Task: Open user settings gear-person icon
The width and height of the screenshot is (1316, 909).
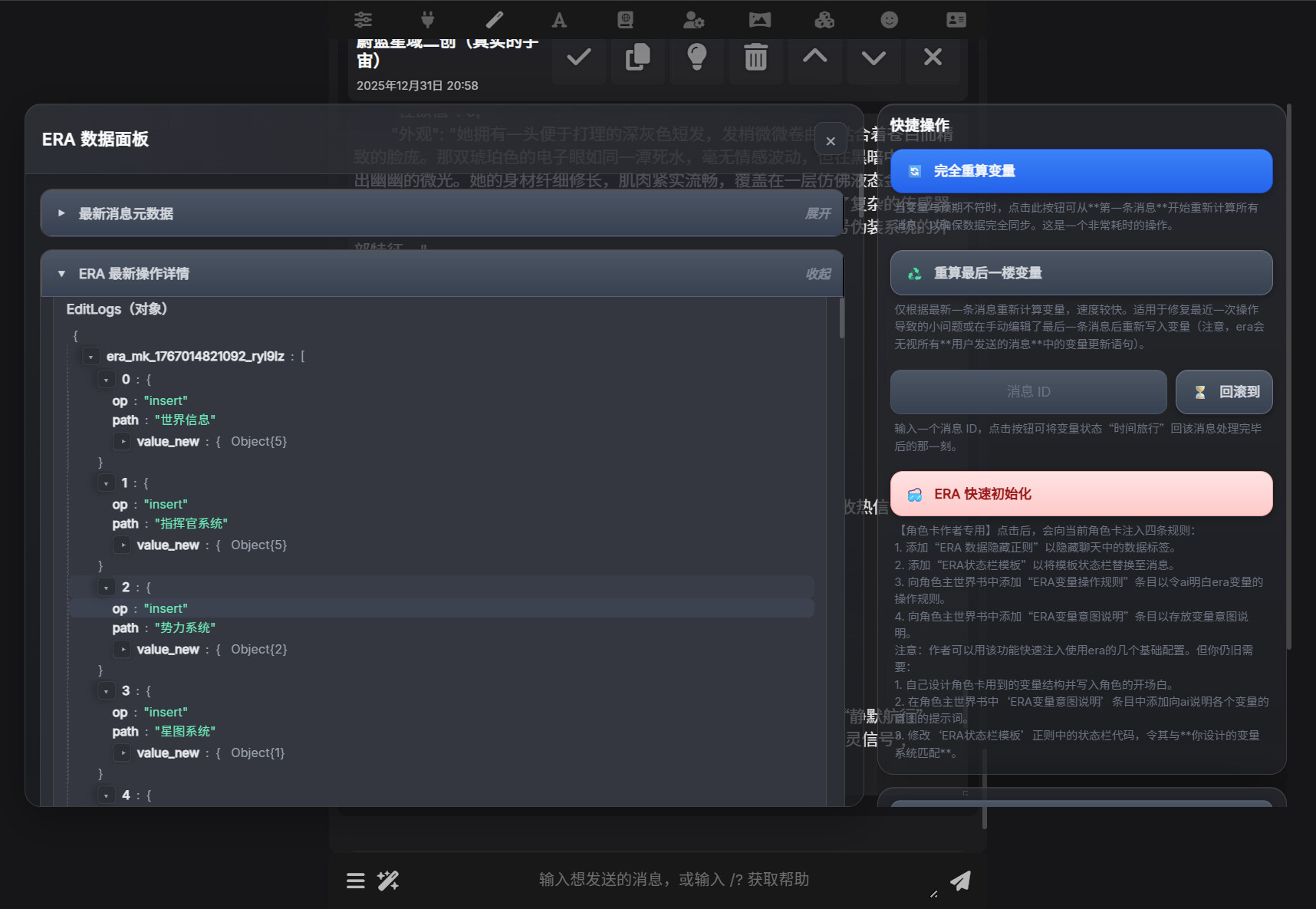Action: pyautogui.click(x=693, y=20)
